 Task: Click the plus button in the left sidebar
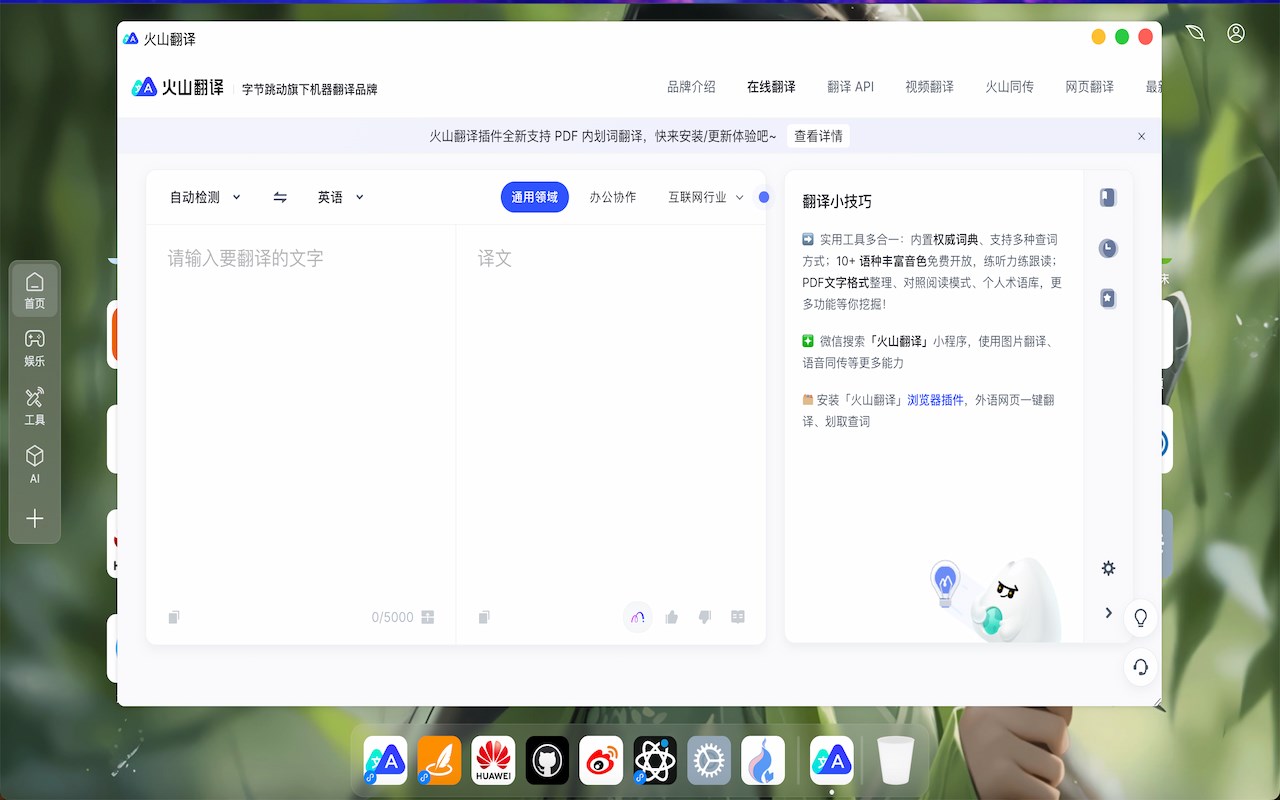(35, 519)
